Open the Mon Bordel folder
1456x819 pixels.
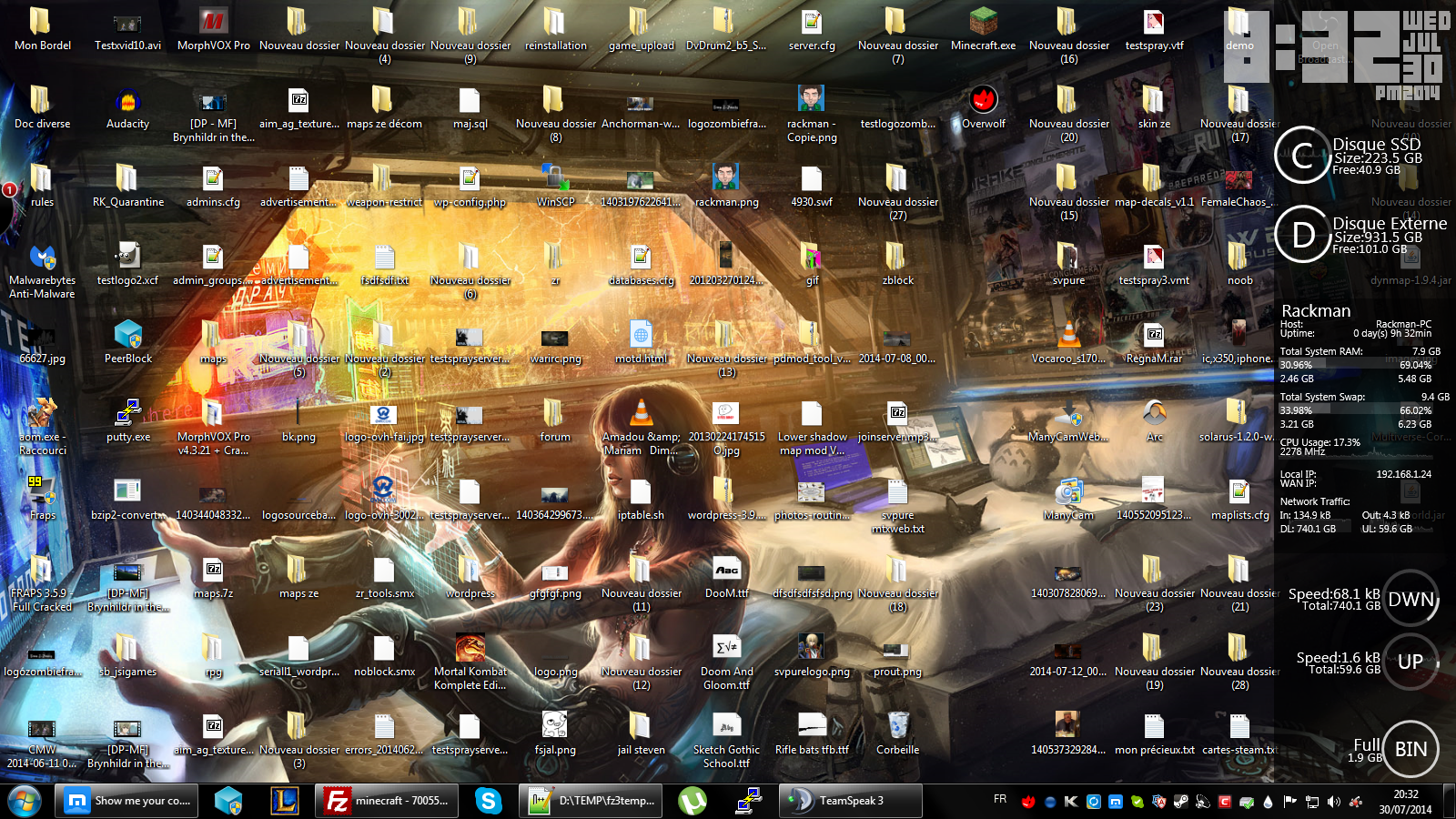42,29
